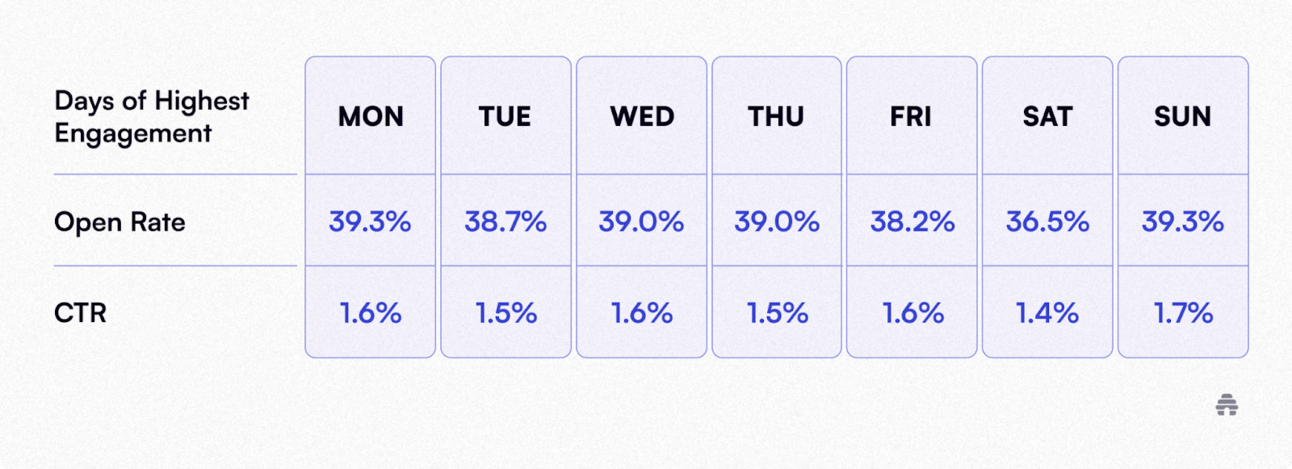Select the MON day header

point(370,116)
